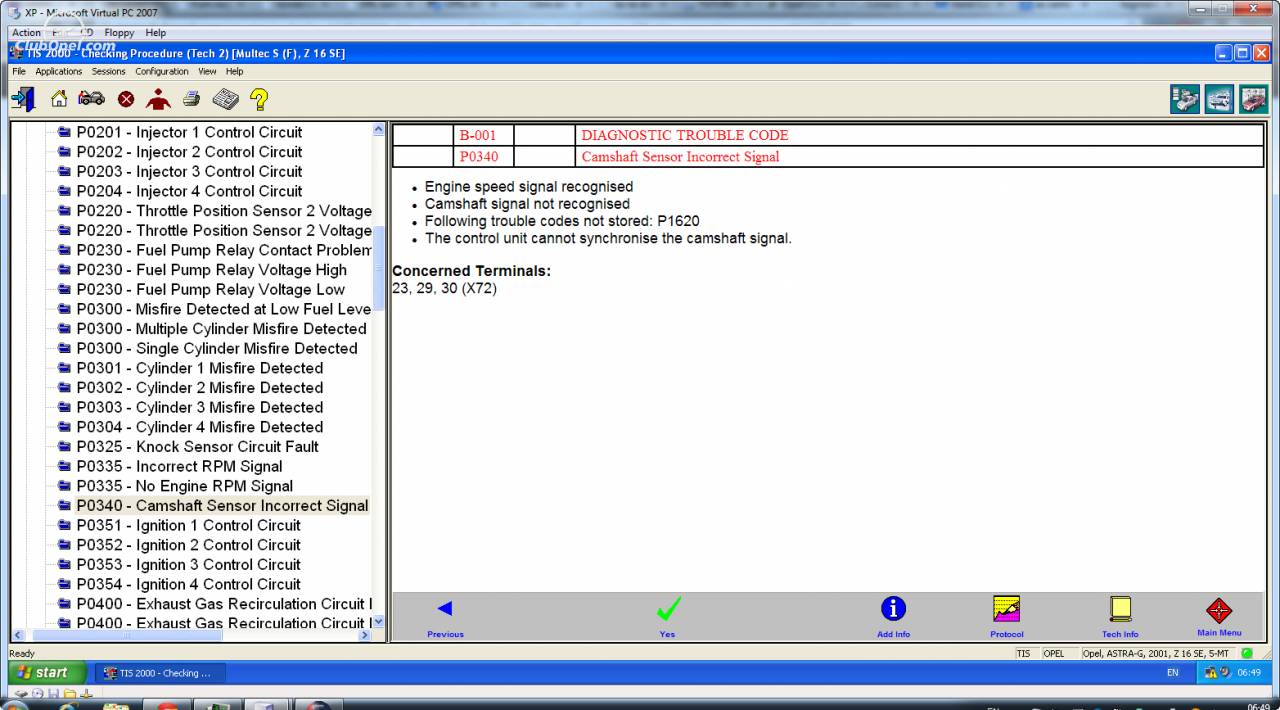
Task: Click the TIS 2000 taskbar button
Action: [160, 673]
